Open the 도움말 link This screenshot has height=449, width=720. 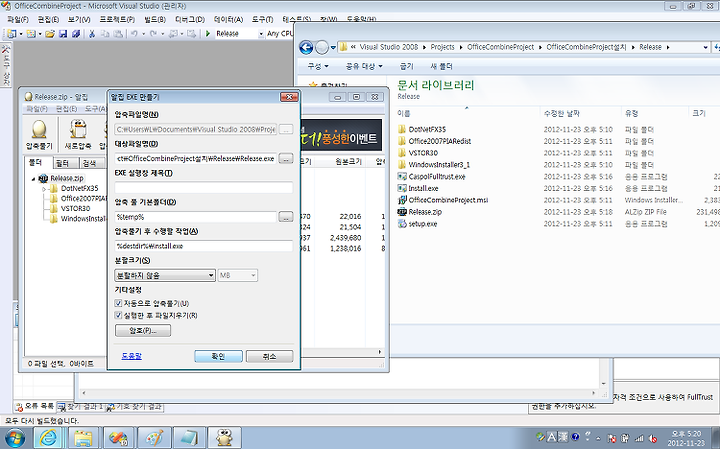click(x=131, y=356)
